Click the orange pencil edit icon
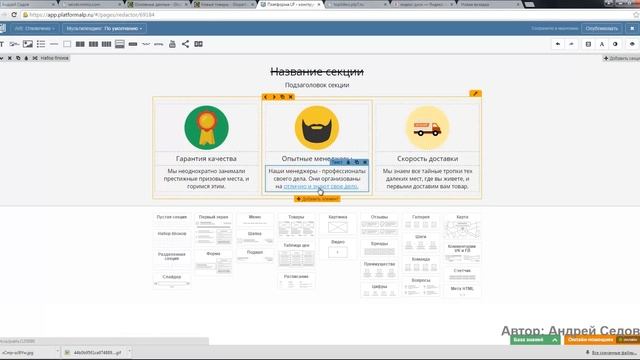The width and height of the screenshot is (640, 360). (x=476, y=93)
